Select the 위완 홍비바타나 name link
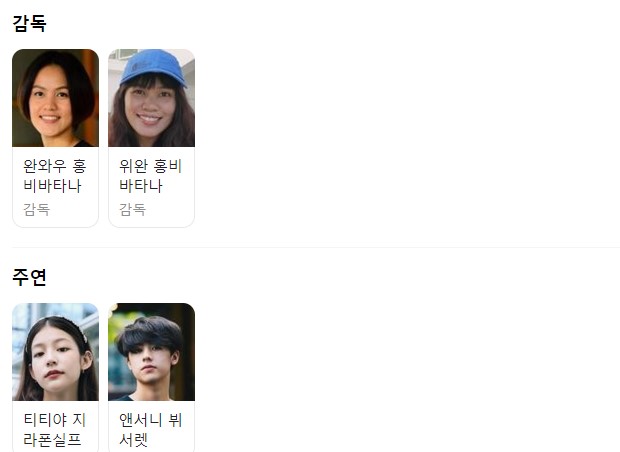620x452 pixels. pyautogui.click(x=151, y=176)
